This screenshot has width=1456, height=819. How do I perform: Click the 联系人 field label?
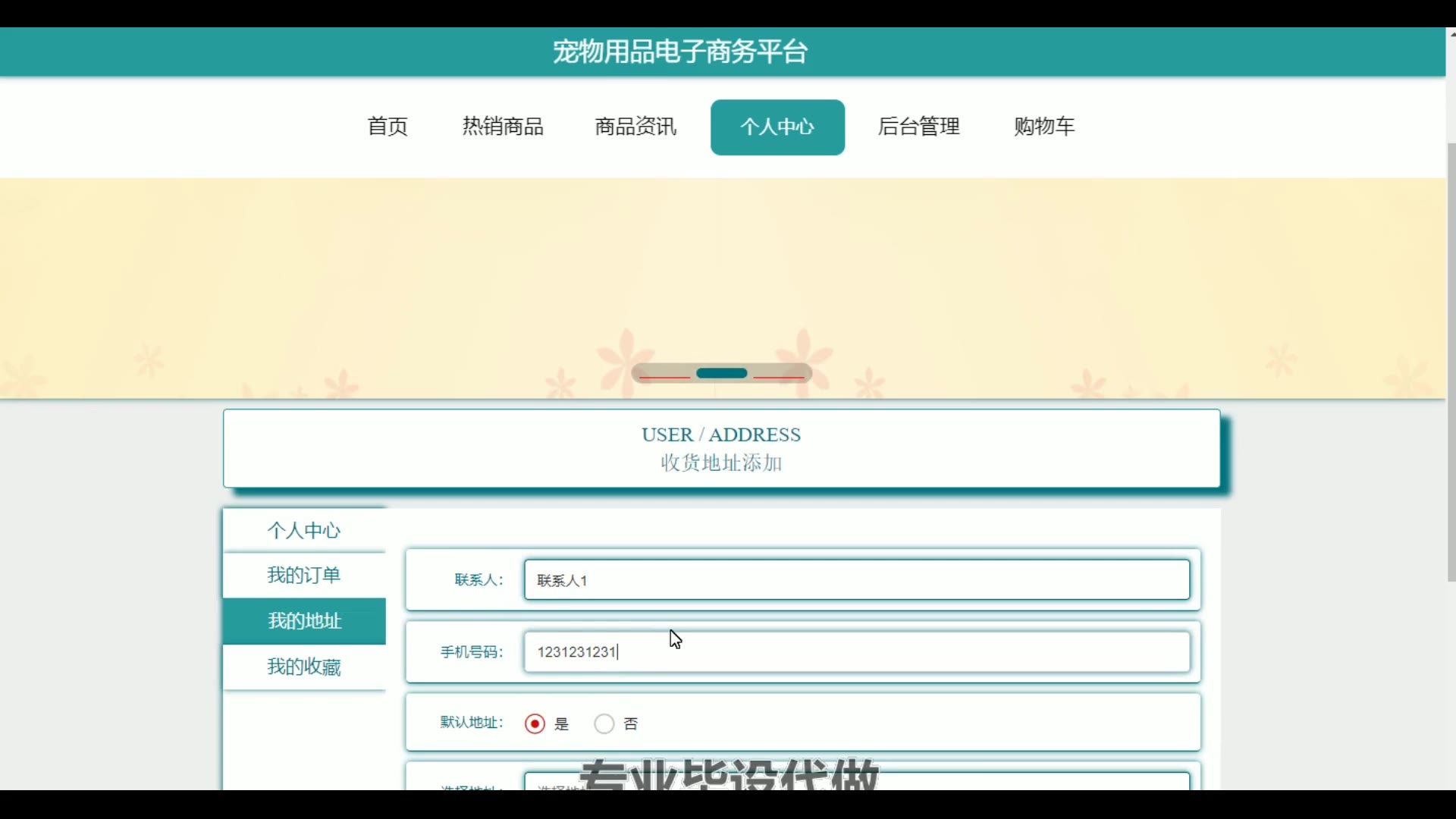click(x=479, y=580)
